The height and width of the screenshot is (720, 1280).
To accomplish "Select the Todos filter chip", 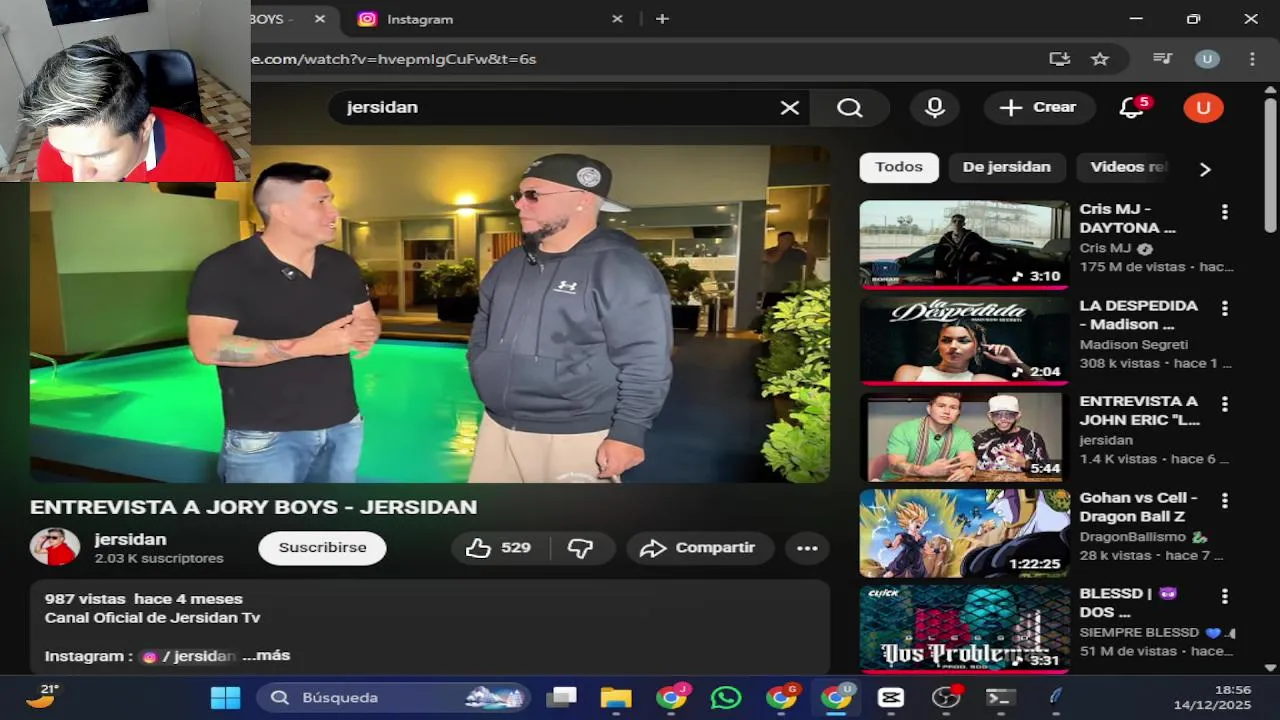I will coord(899,167).
